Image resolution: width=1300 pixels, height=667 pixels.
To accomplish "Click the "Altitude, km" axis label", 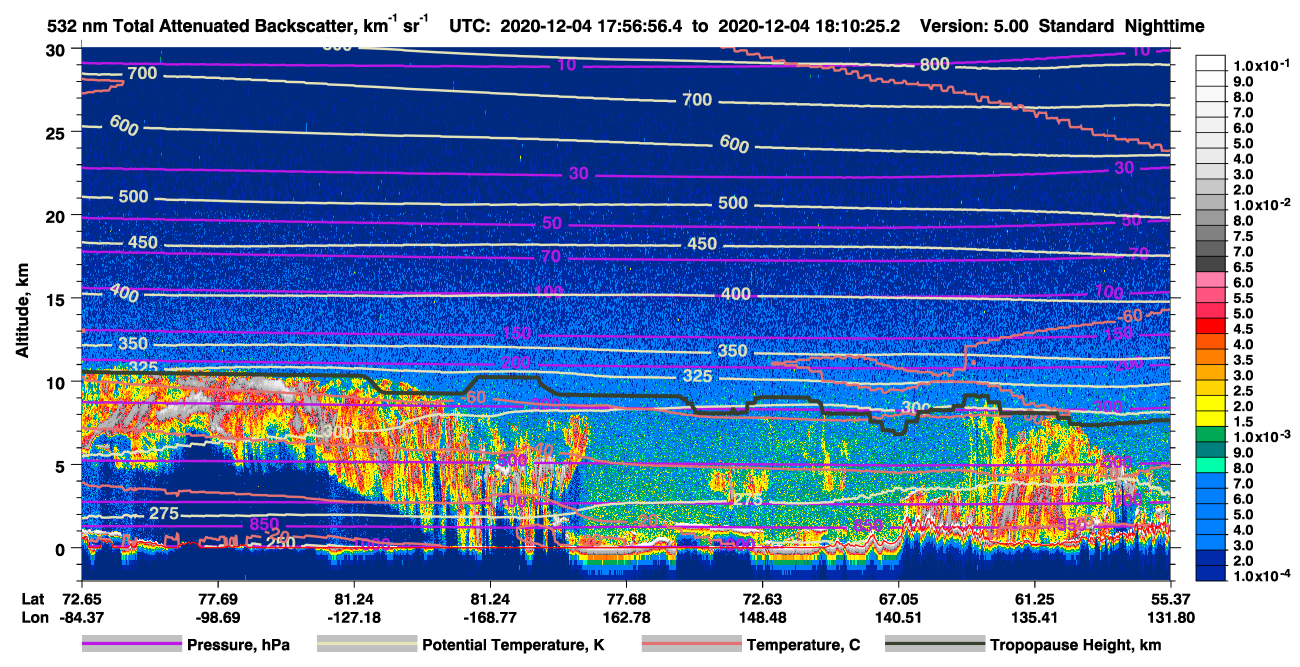I will [21, 313].
